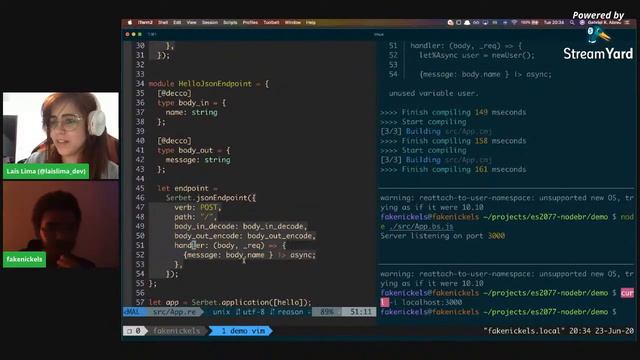This screenshot has height=360, width=640.
Task: Click the bottom shell prompt in the lower-right terminal pane
Action: coord(498,312)
